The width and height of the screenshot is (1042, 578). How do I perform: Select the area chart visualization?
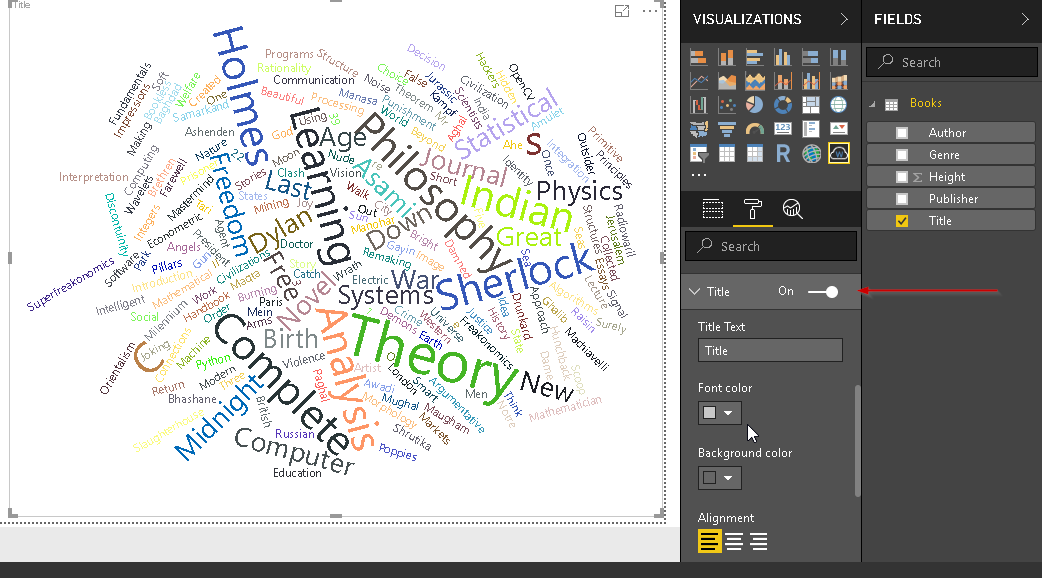click(726, 82)
